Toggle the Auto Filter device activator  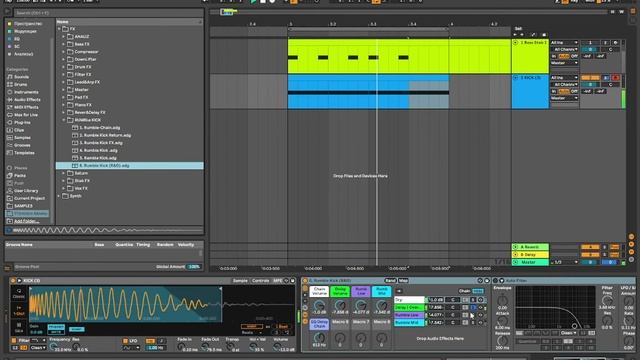(x=495, y=281)
